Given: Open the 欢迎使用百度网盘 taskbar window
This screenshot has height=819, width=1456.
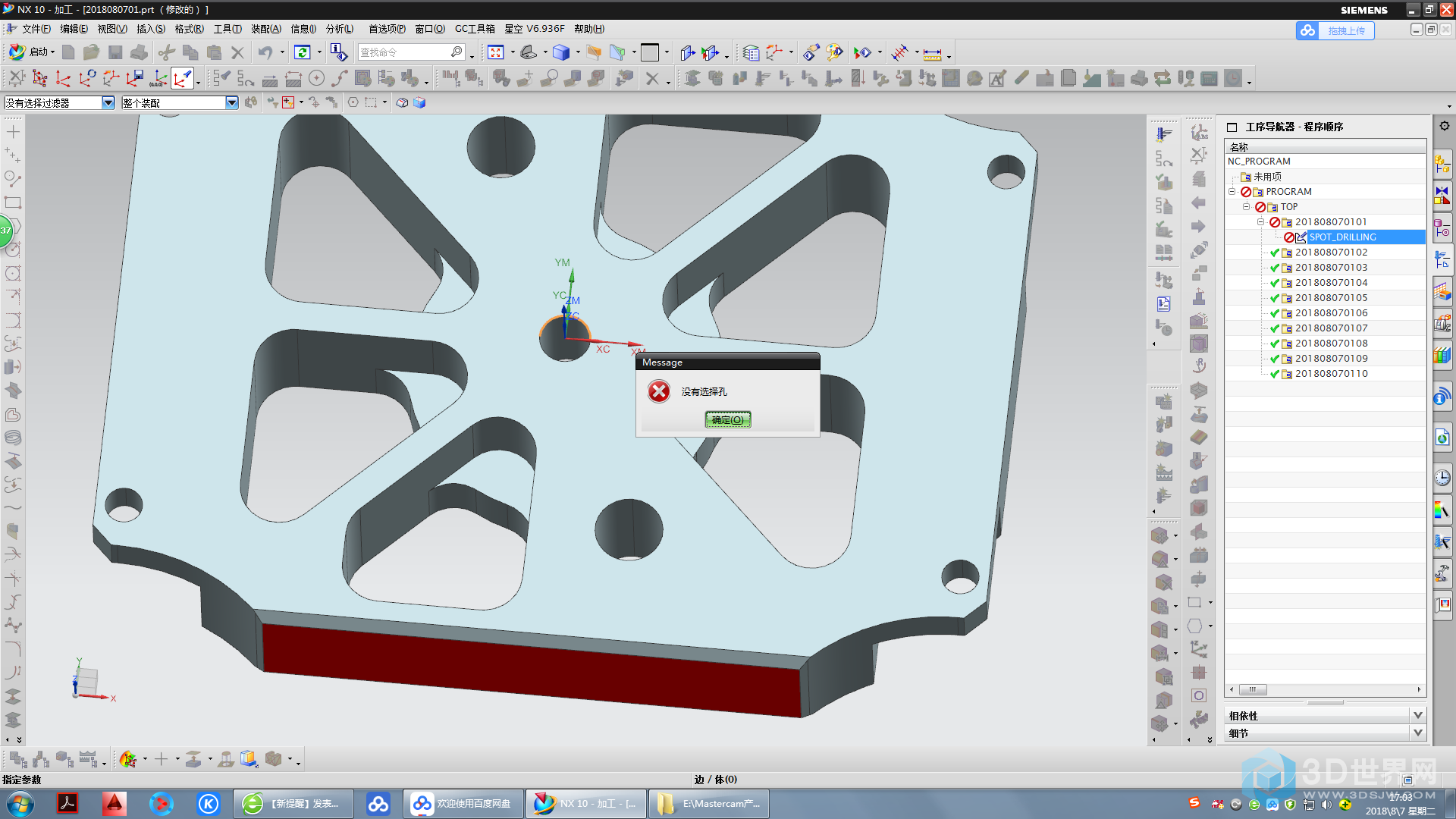Looking at the screenshot, I should pos(463,804).
